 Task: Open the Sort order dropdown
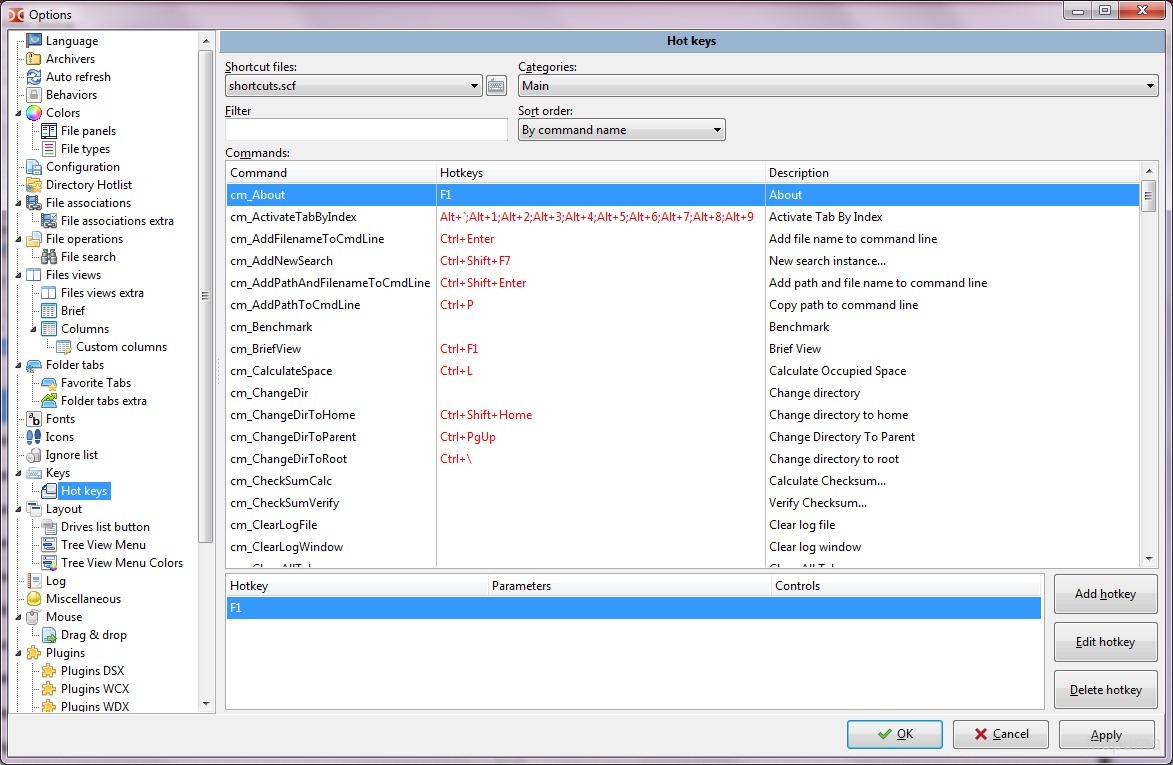point(717,130)
